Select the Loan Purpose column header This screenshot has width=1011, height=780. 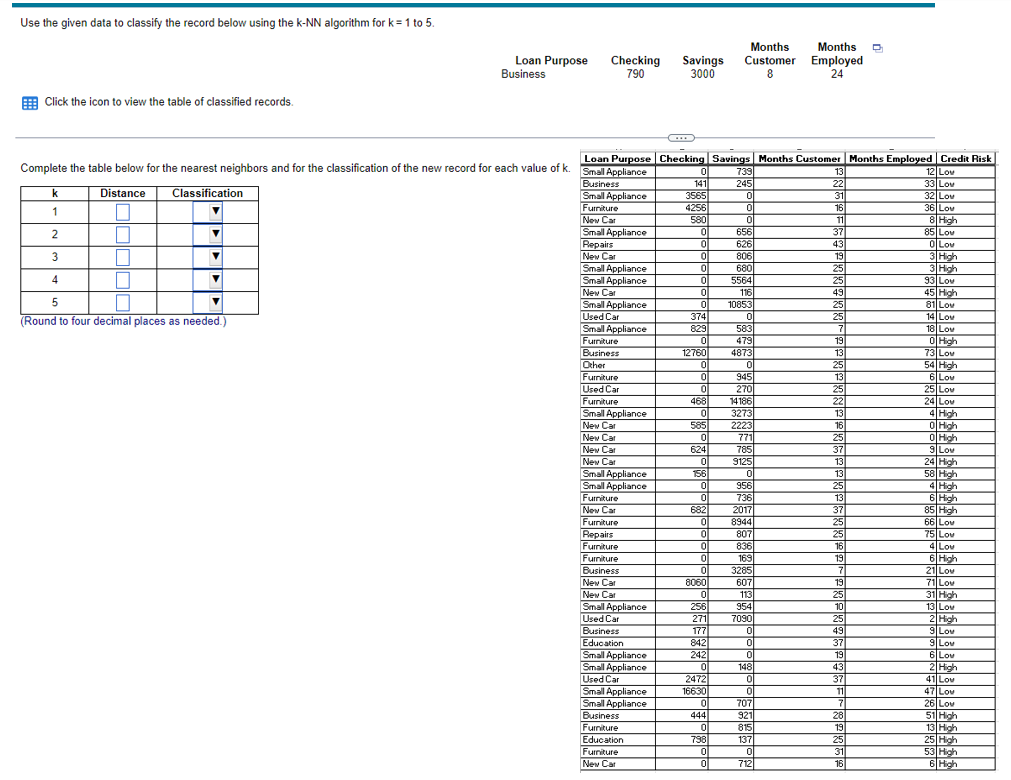click(x=617, y=158)
